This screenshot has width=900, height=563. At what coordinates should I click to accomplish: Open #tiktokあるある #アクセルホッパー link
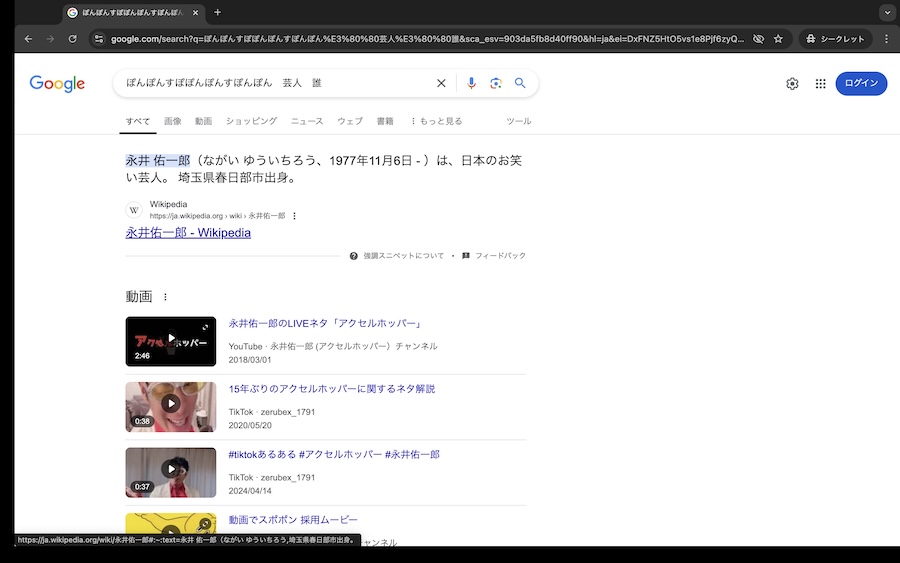pyautogui.click(x=334, y=454)
